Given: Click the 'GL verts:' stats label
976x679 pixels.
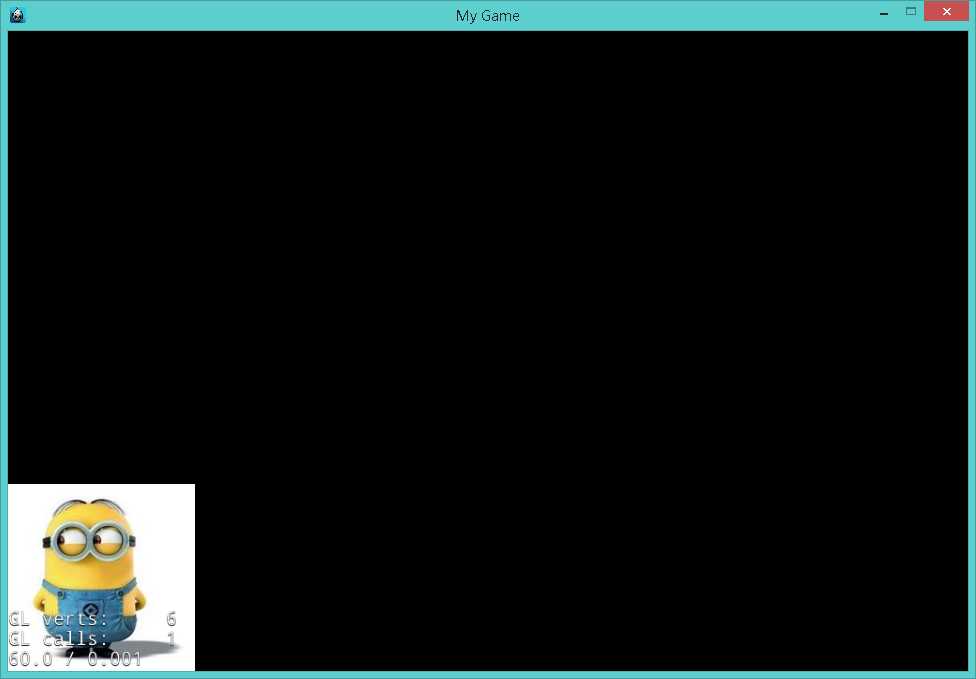Looking at the screenshot, I should [x=59, y=619].
